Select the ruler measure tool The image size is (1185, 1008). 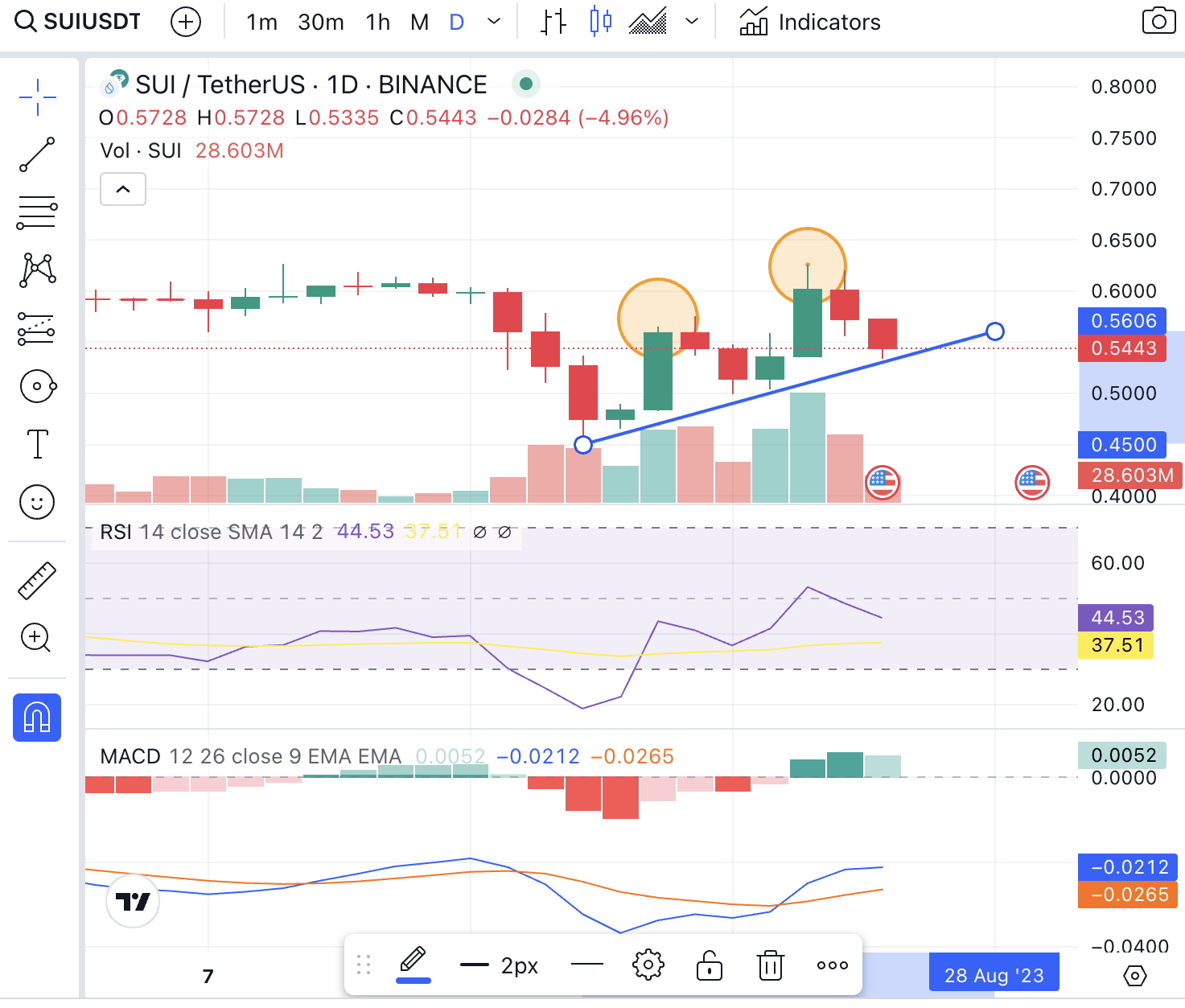37,581
